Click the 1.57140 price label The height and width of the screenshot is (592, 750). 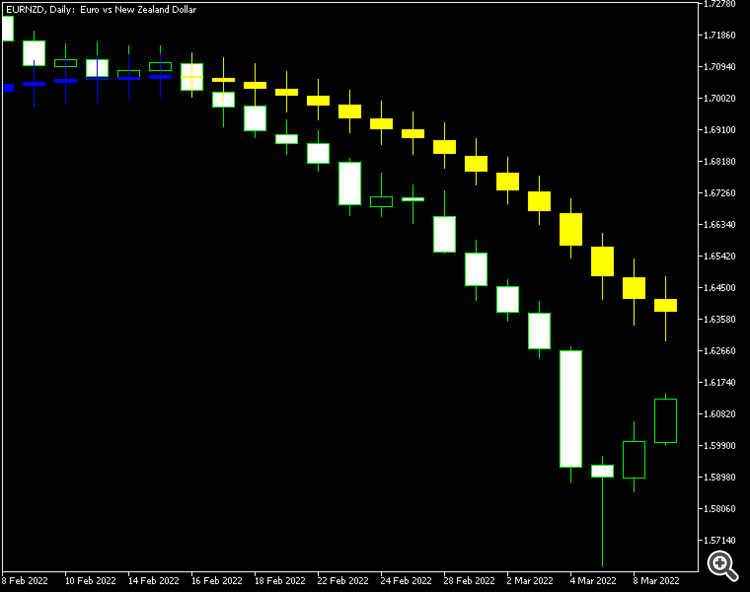pyautogui.click(x=720, y=540)
